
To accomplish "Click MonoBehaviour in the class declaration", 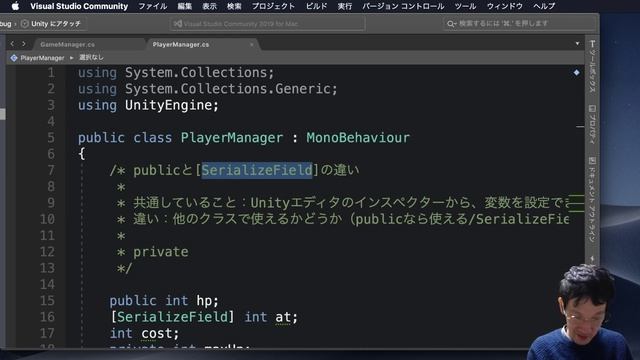I will pos(358,138).
